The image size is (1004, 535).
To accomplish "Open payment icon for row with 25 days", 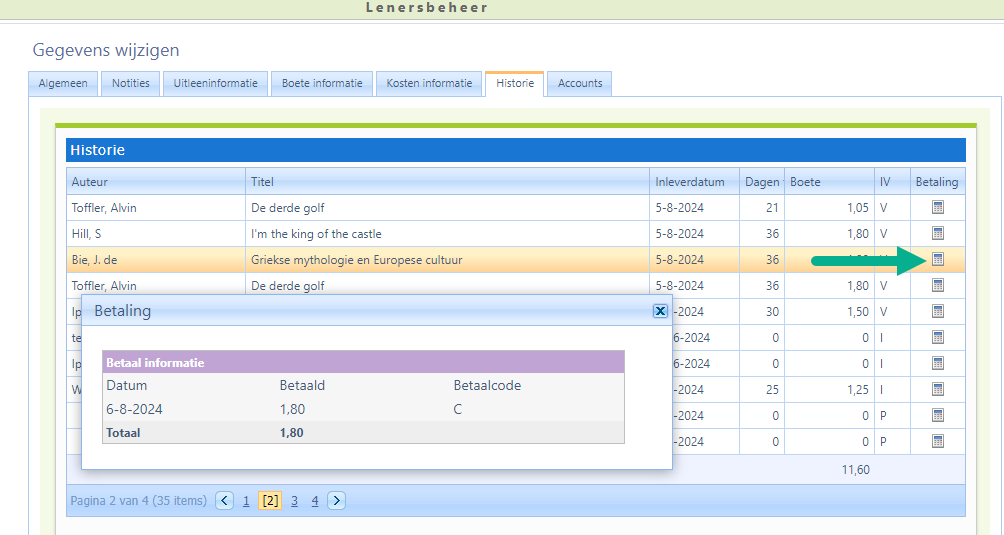I will pos(937,389).
